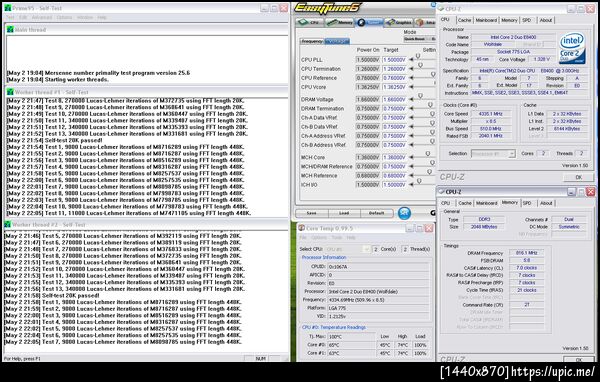
Task: Click CPU PLL target field 1.50000V
Action: tap(394, 60)
